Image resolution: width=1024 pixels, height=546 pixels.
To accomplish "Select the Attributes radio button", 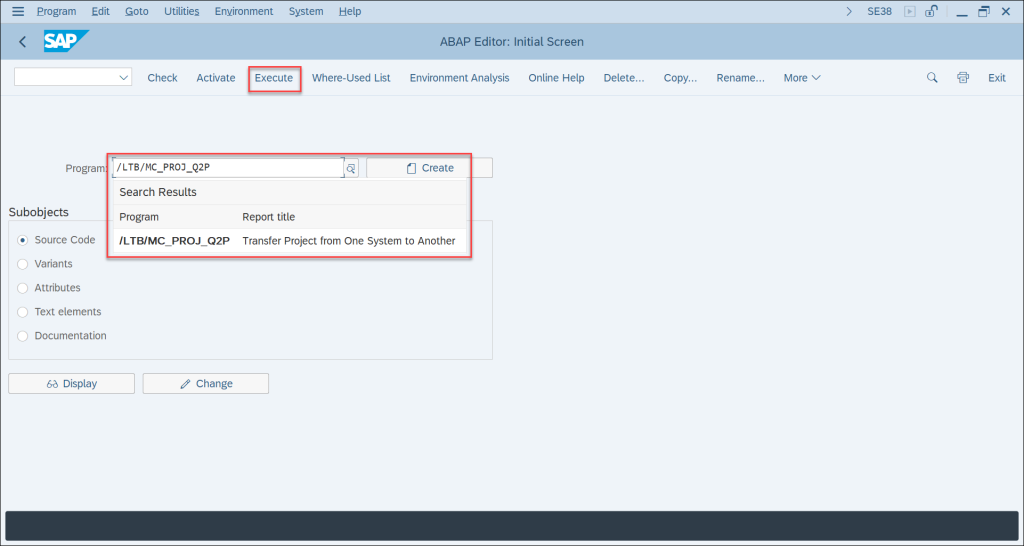I will click(x=23, y=288).
